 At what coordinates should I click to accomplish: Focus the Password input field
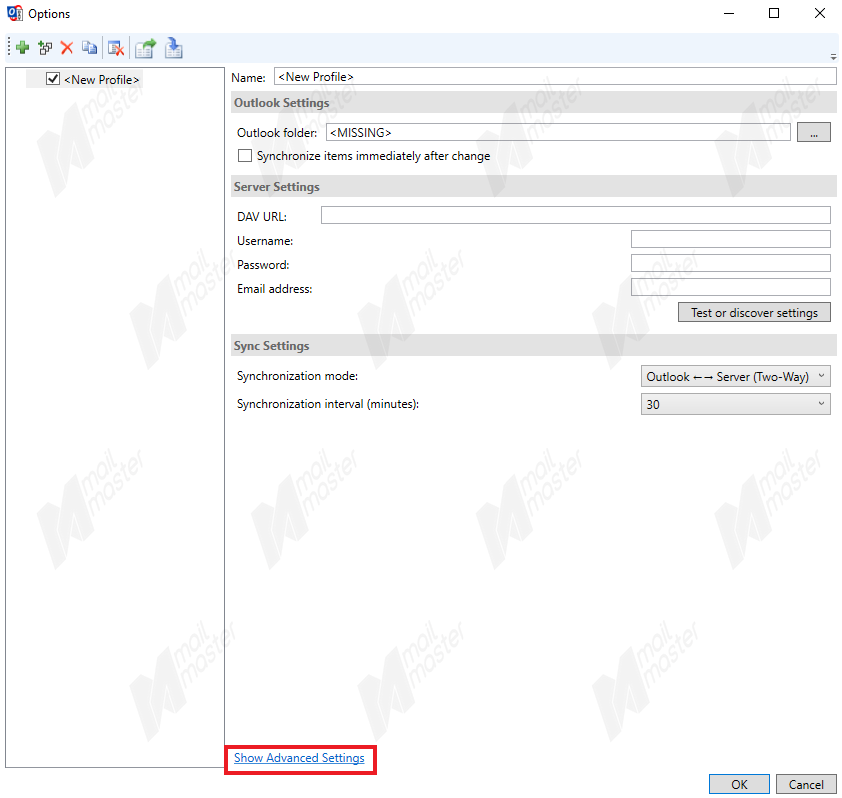730,263
